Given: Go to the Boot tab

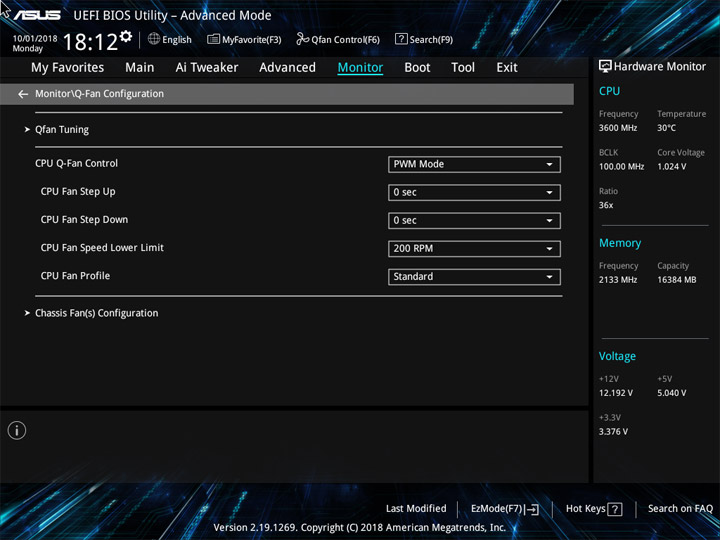Looking at the screenshot, I should pyautogui.click(x=417, y=68).
